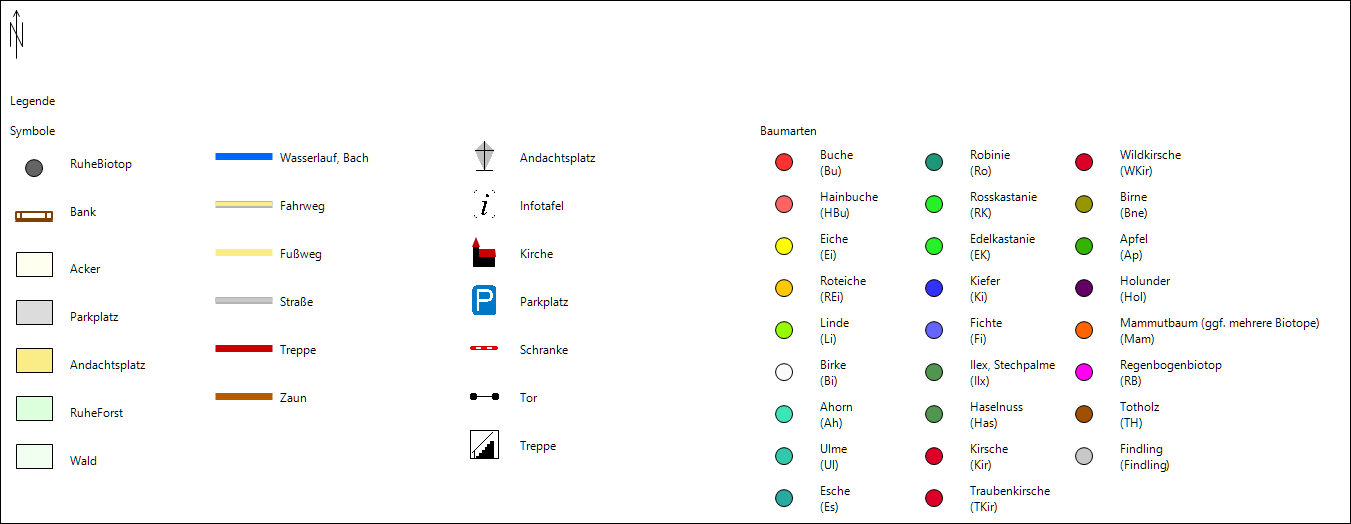Viewport: 1351px width, 524px height.
Task: Click the label text 'Infotafel'
Action: [x=542, y=206]
